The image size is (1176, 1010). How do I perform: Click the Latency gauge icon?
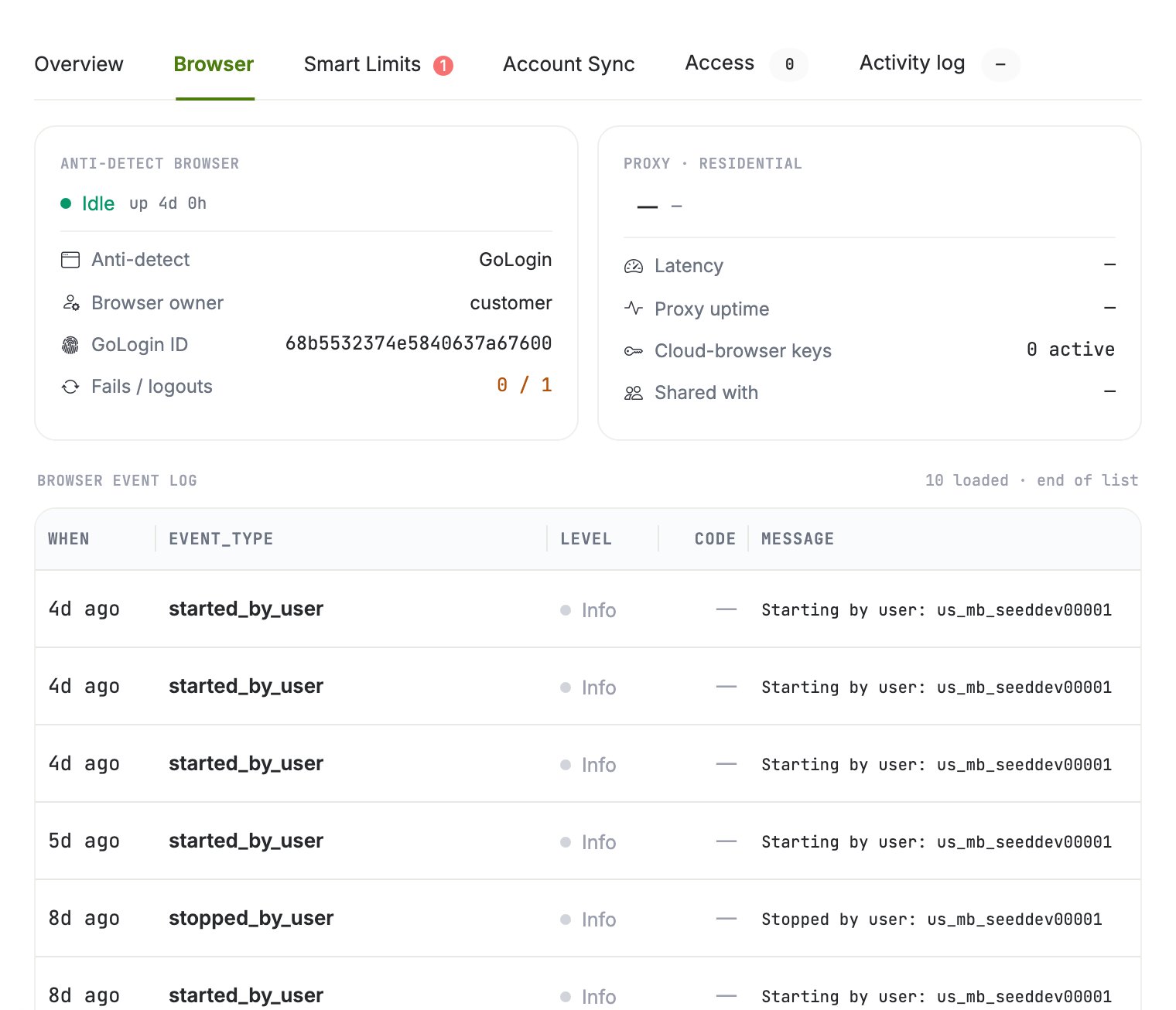pyautogui.click(x=634, y=266)
